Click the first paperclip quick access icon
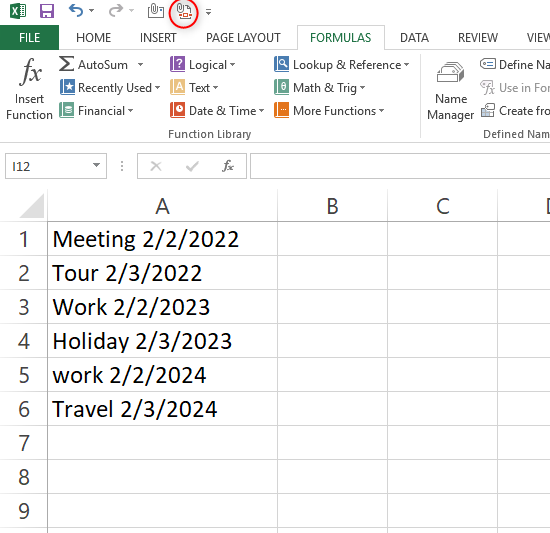 click(155, 11)
